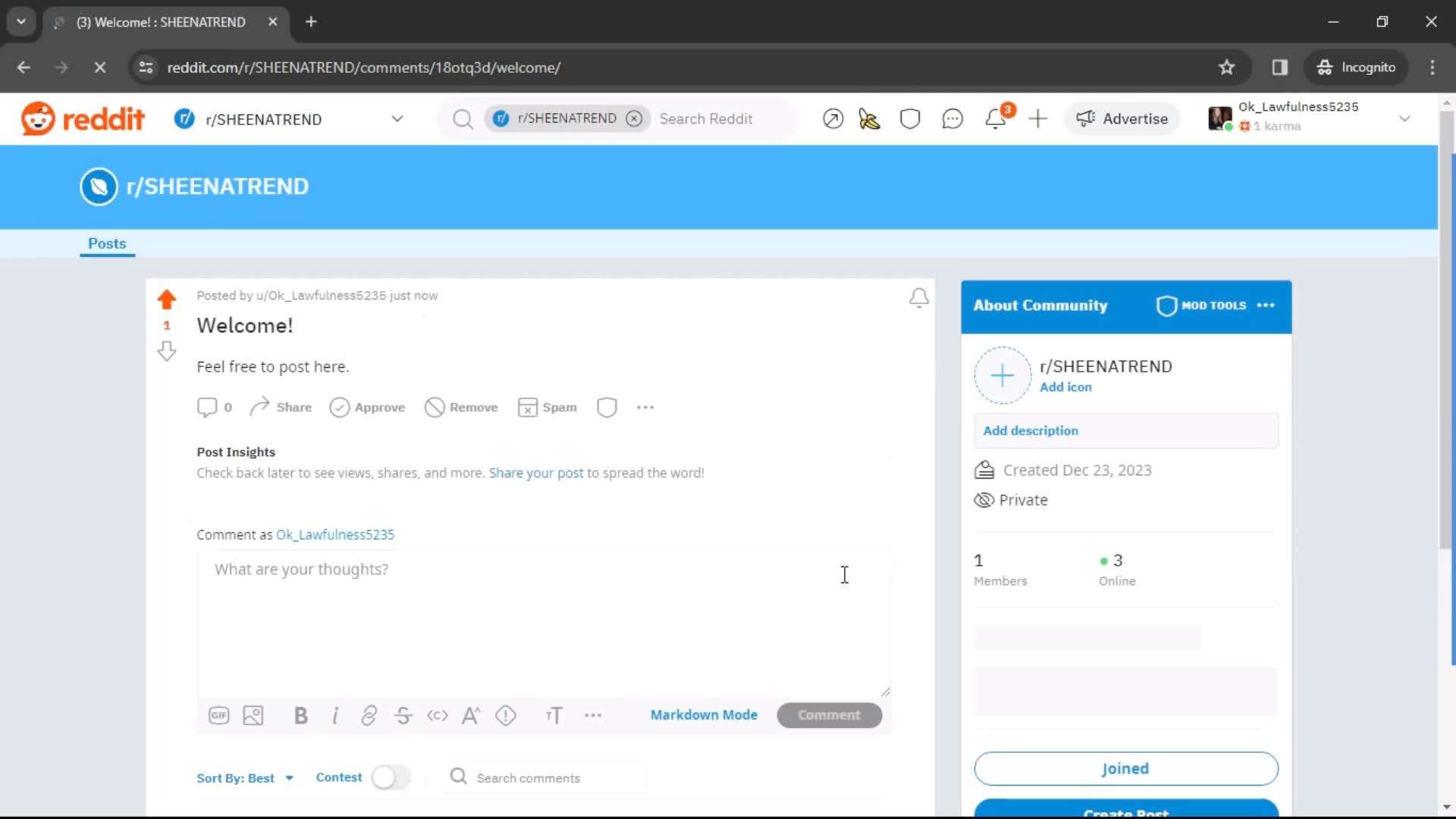Toggle the Contest mode switch
This screenshot has width=1456, height=819.
click(390, 777)
